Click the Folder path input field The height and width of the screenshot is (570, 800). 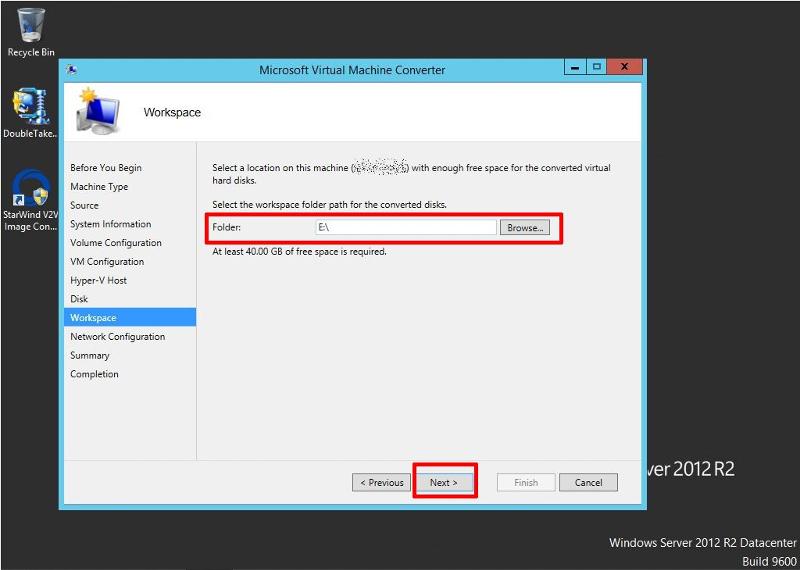pyautogui.click(x=406, y=228)
